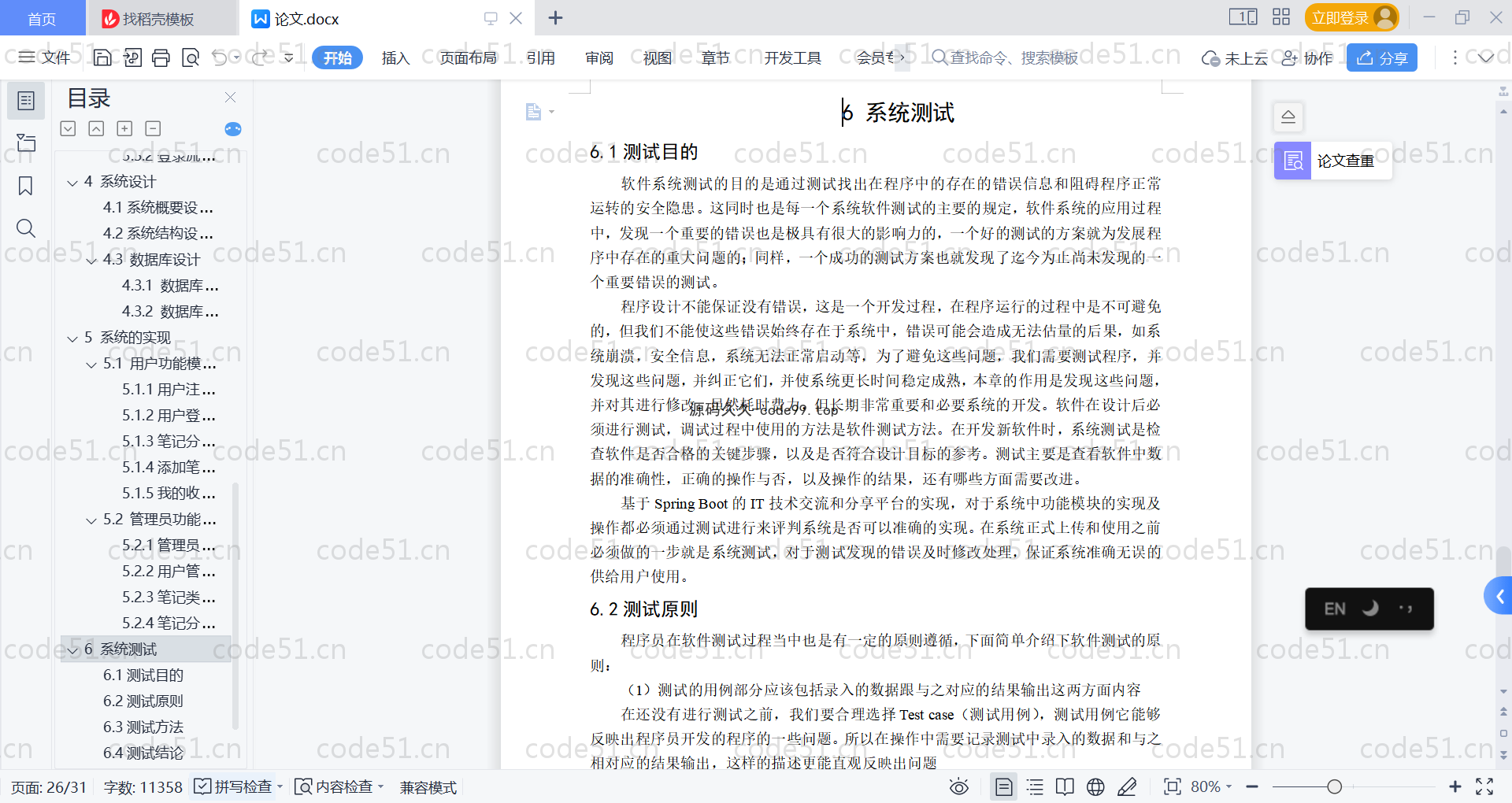The width and height of the screenshot is (1512, 803).
Task: Click the blue side panel expand arrow
Action: pyautogui.click(x=1499, y=597)
